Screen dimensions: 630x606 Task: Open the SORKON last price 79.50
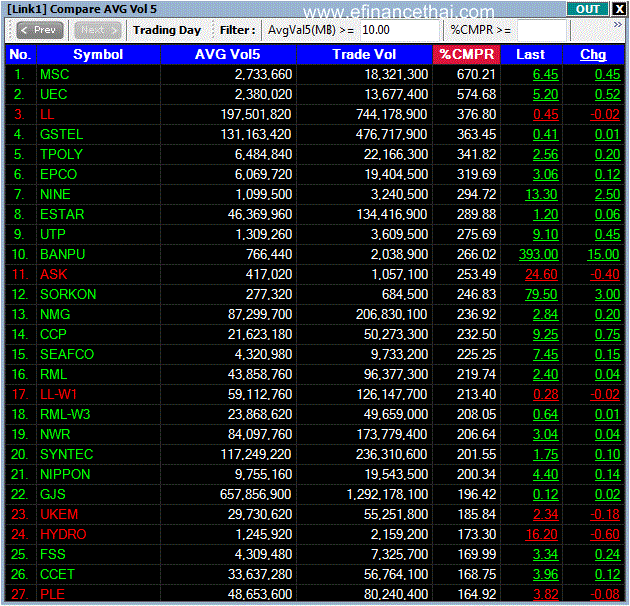pyautogui.click(x=541, y=295)
